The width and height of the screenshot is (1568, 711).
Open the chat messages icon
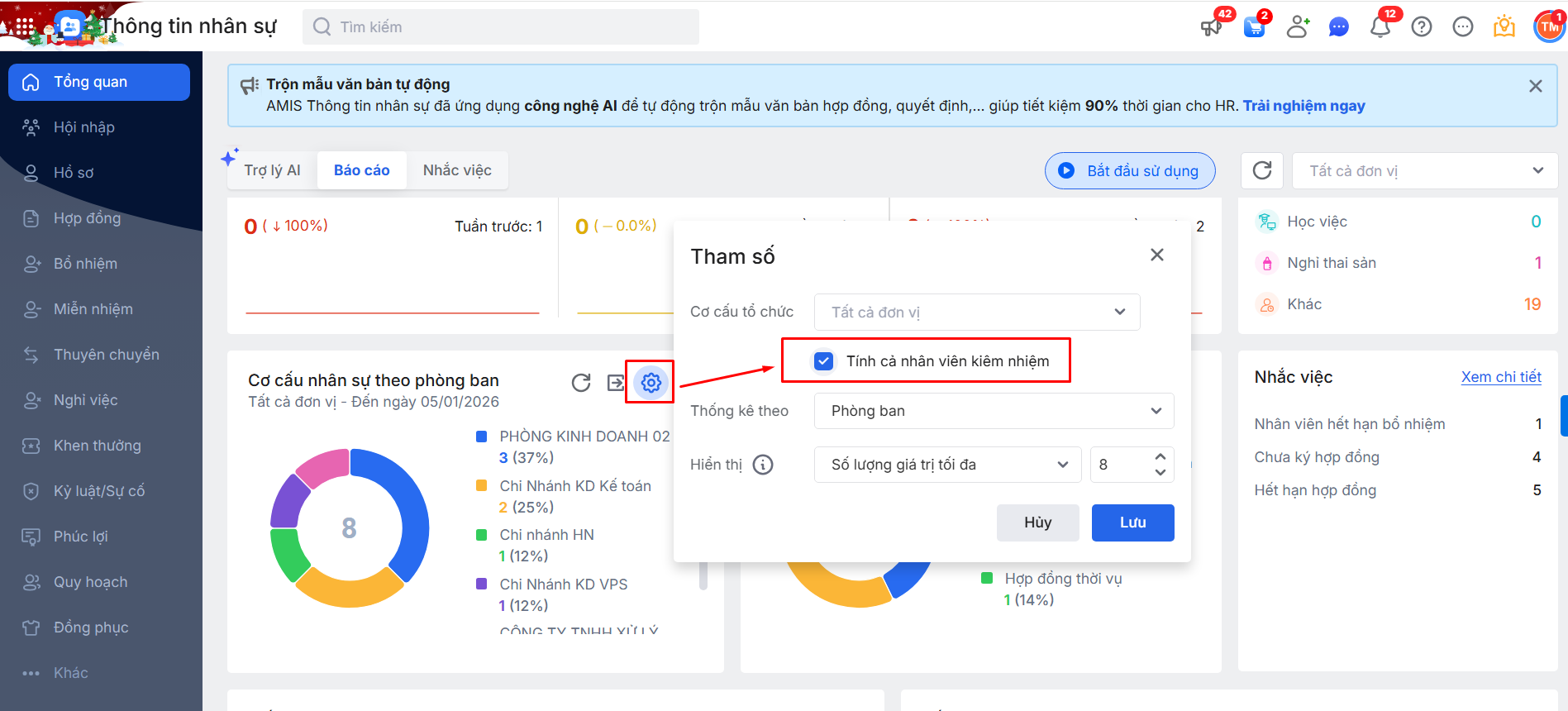click(1338, 27)
